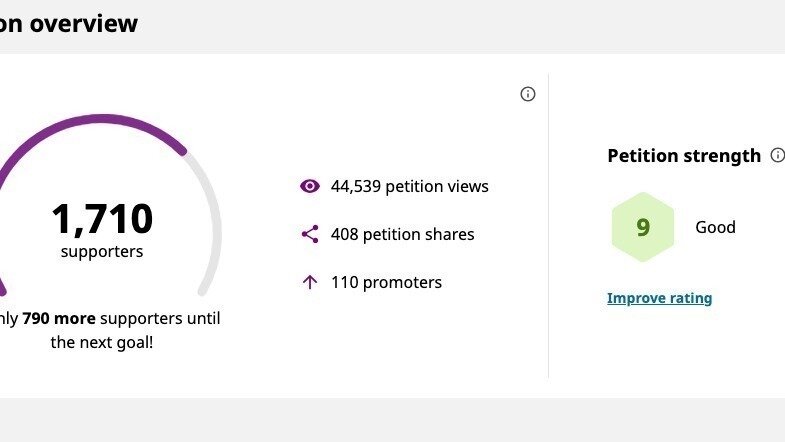This screenshot has height=442, width=785.
Task: Click the Petition strength heading
Action: pos(684,156)
